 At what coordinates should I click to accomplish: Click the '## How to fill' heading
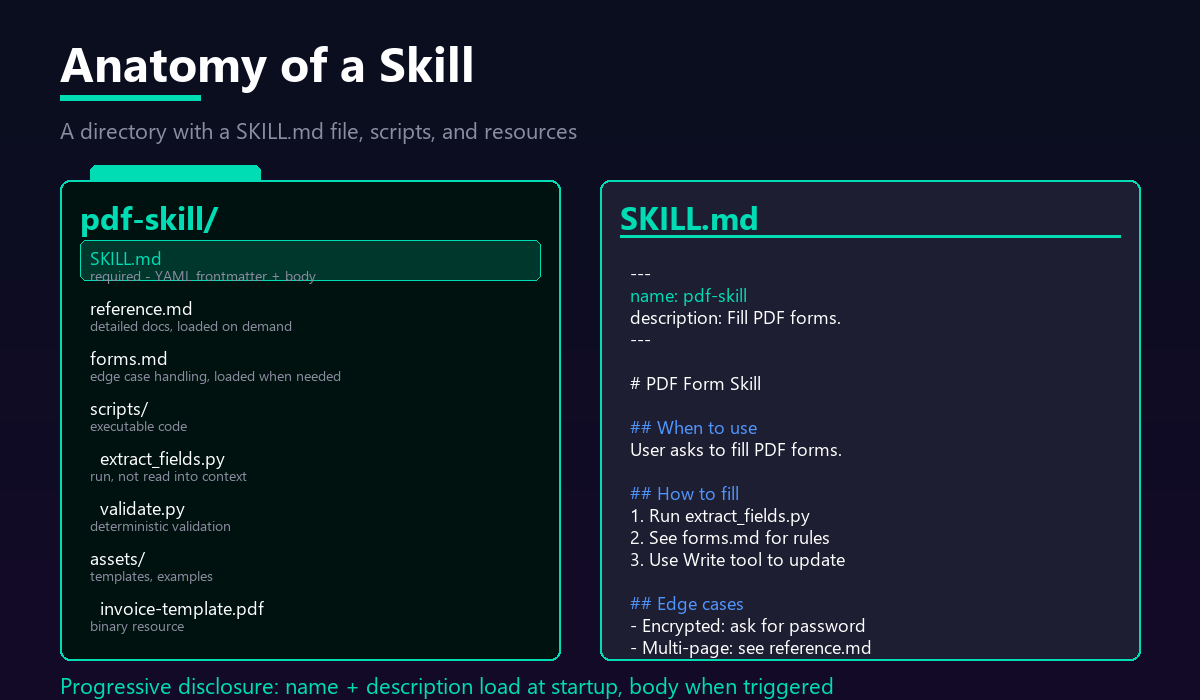(x=684, y=494)
